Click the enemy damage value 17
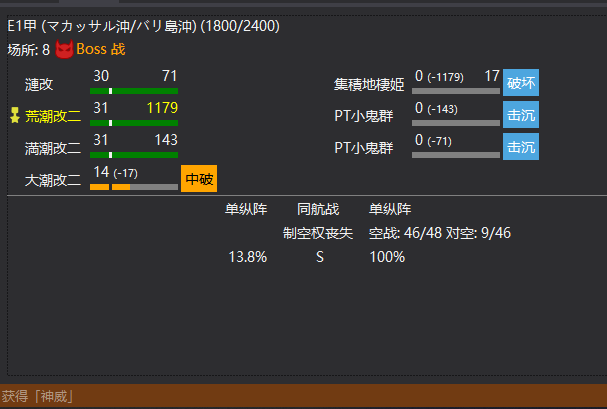This screenshot has width=607, height=409. (x=492, y=76)
